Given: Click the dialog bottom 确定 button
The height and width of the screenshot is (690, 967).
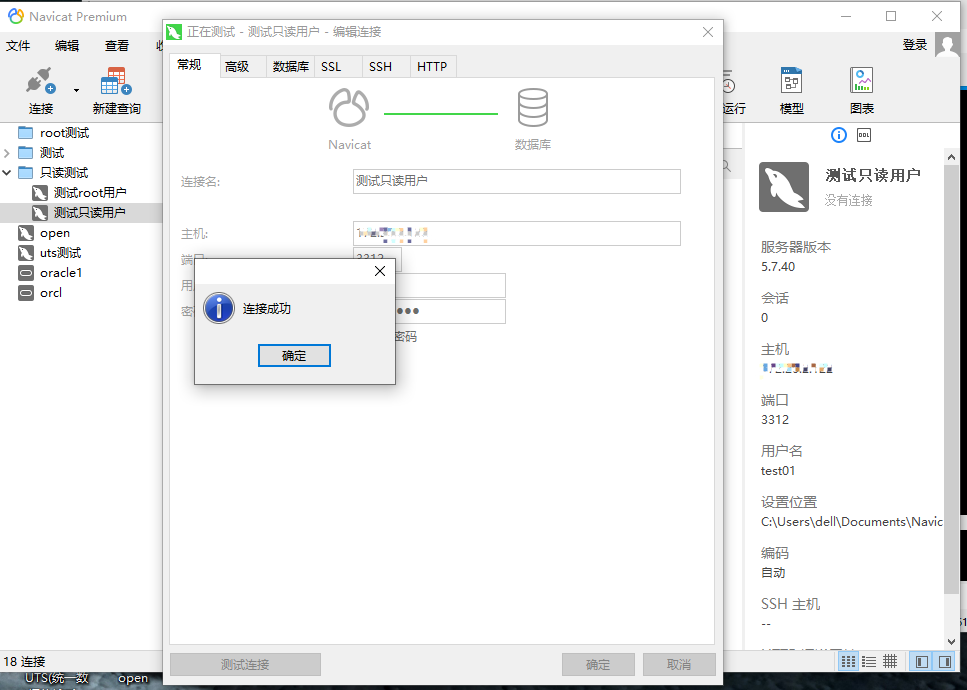Looking at the screenshot, I should click(598, 665).
